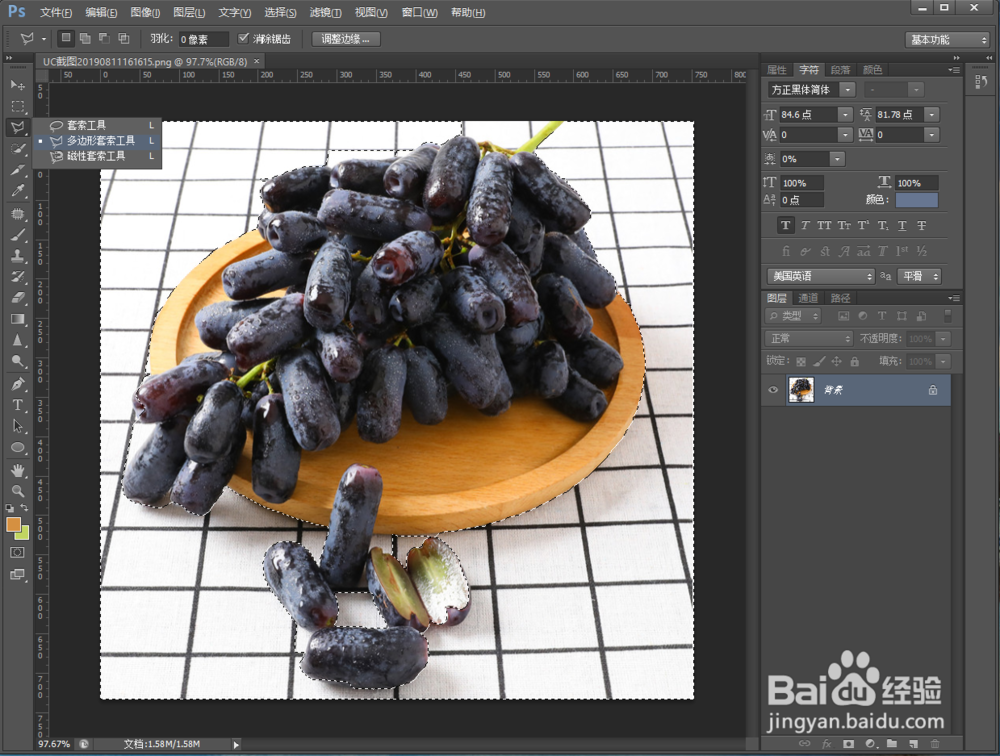The width and height of the screenshot is (1000, 756).
Task: Select the Horizontal Type tool
Action: (x=18, y=405)
